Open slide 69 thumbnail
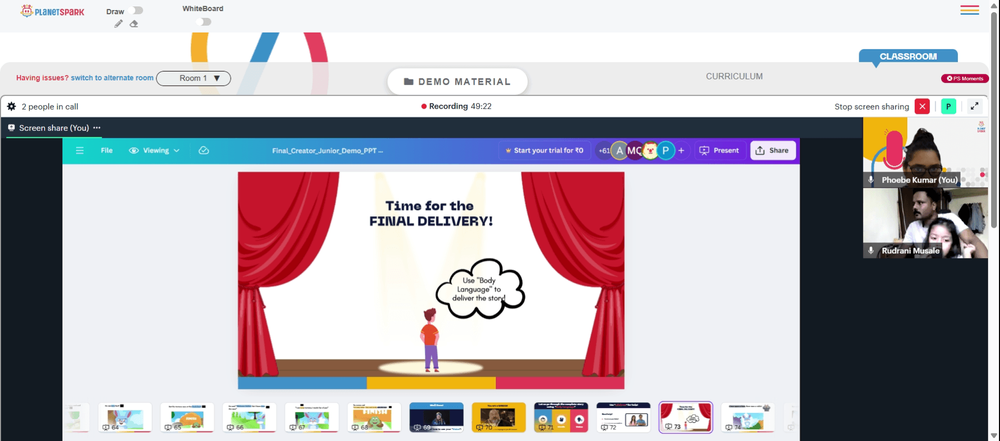 (x=436, y=417)
